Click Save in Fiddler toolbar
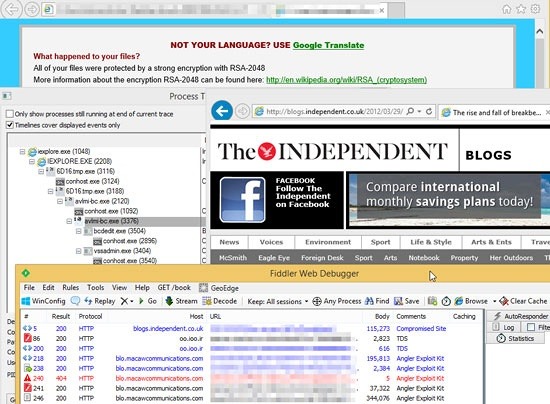Viewport: 550px width, 404px height. [407, 301]
